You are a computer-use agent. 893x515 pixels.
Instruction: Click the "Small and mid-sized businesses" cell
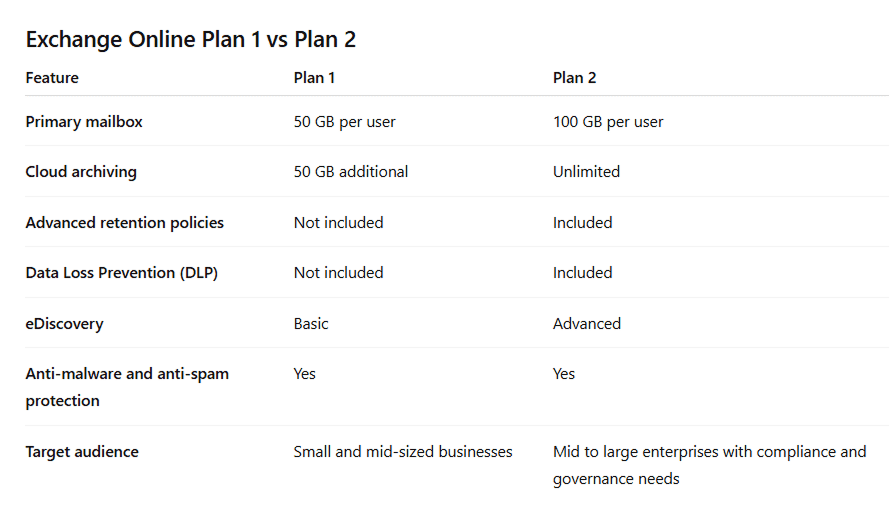coord(403,452)
